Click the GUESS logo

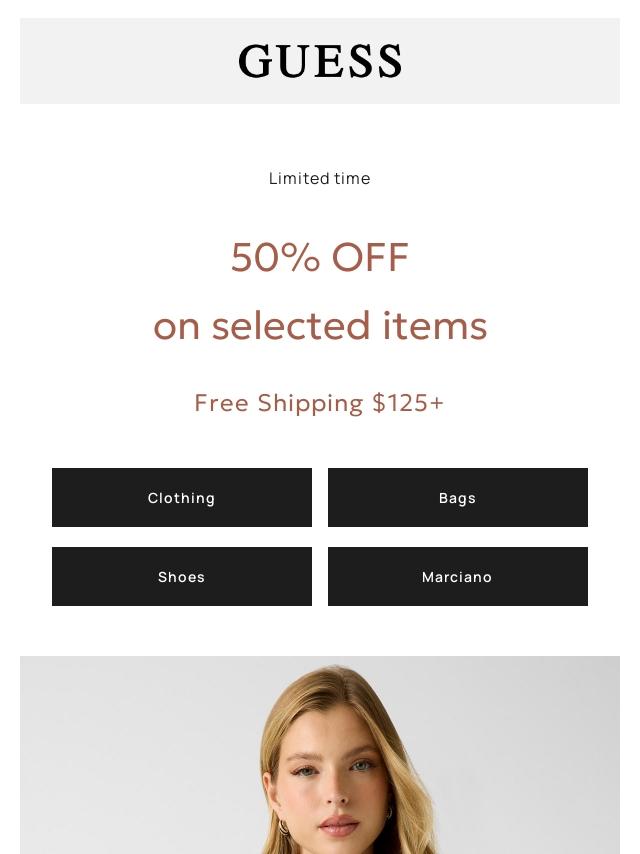[320, 62]
